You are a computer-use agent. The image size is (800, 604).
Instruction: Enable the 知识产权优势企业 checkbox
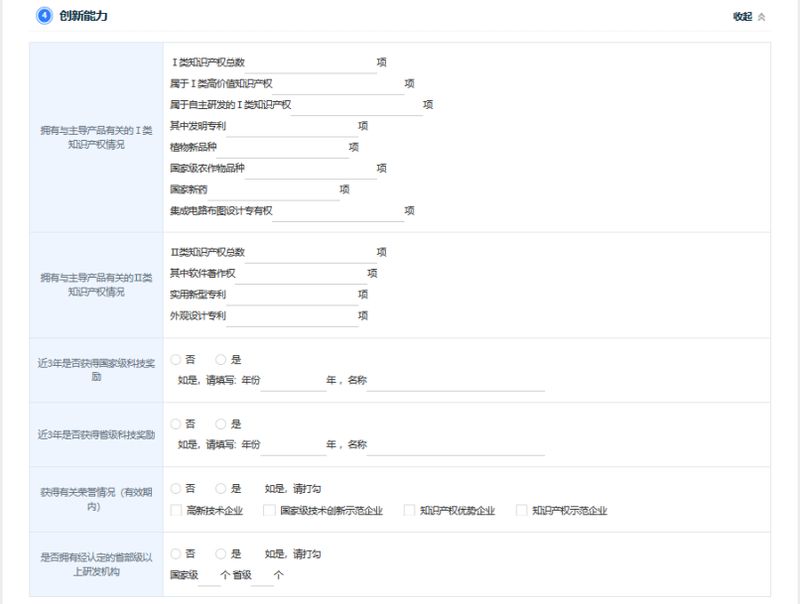pos(409,511)
